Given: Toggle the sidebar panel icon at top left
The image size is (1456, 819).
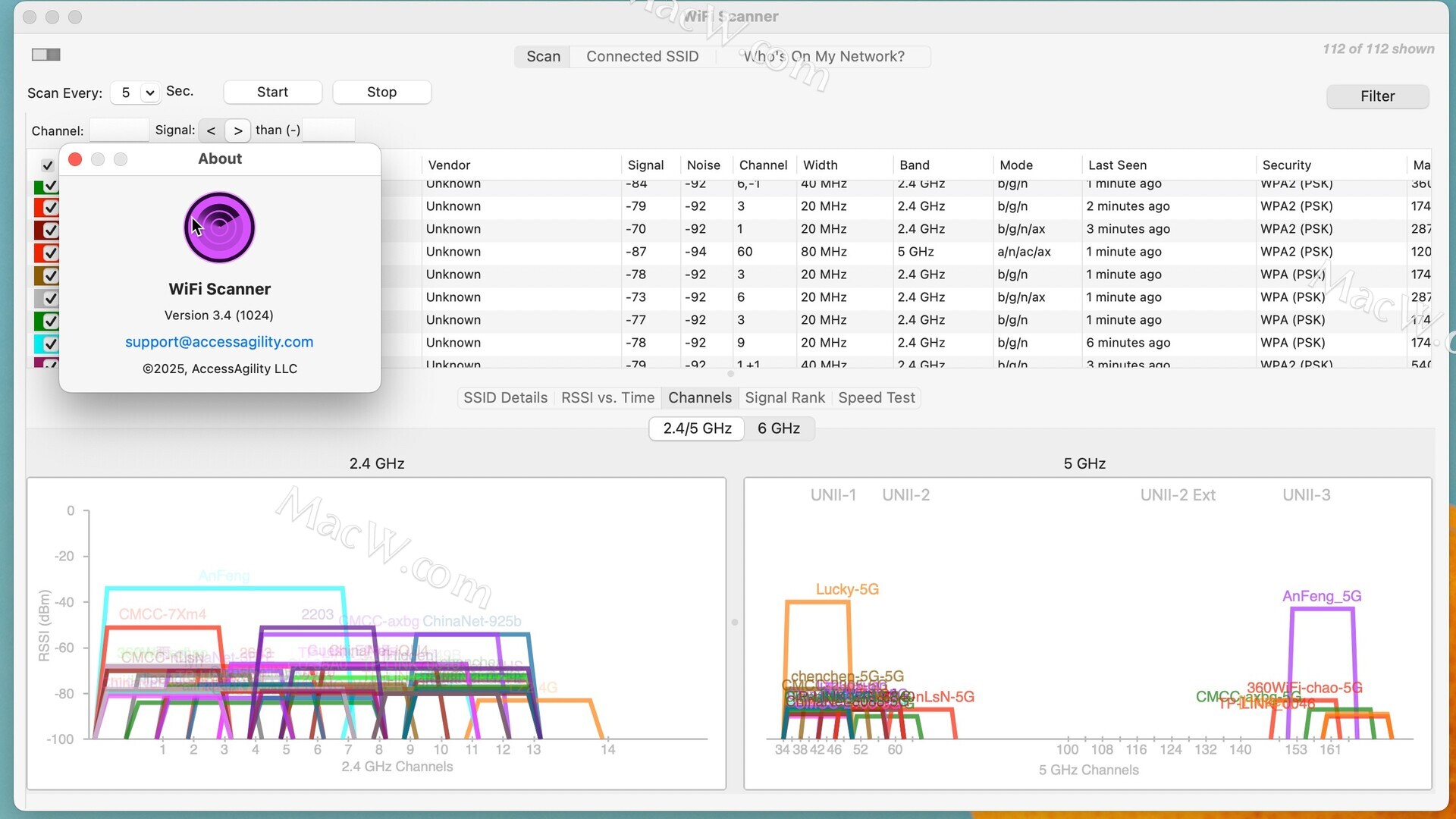Looking at the screenshot, I should (x=45, y=55).
